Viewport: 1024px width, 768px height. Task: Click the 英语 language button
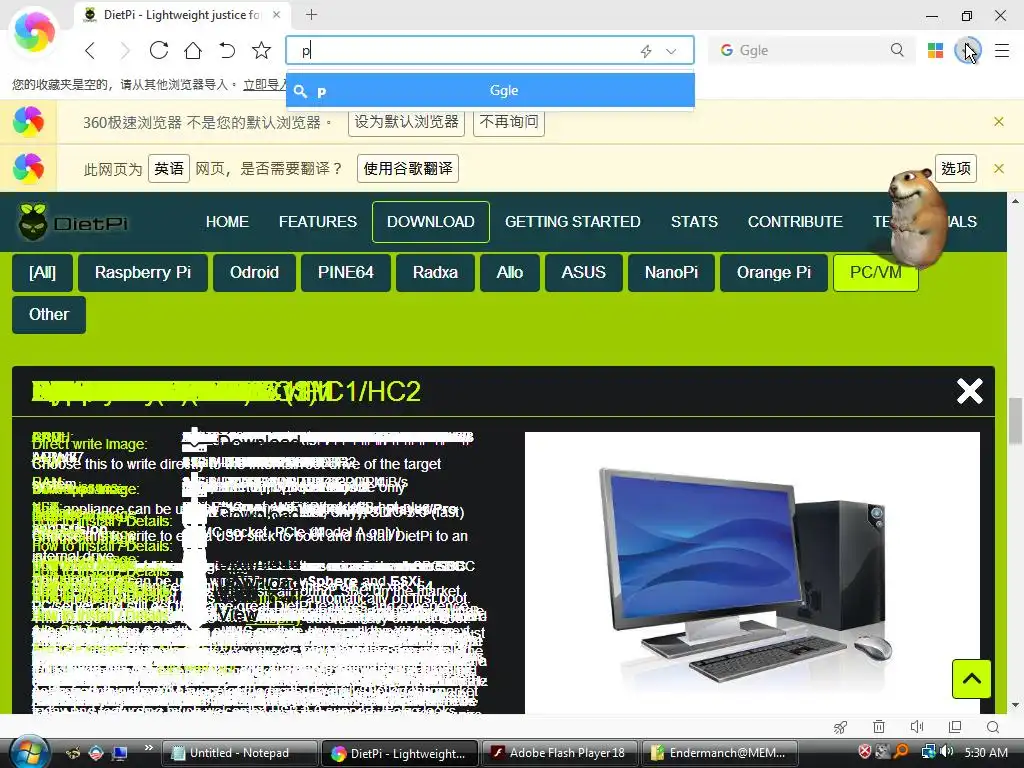(x=168, y=168)
